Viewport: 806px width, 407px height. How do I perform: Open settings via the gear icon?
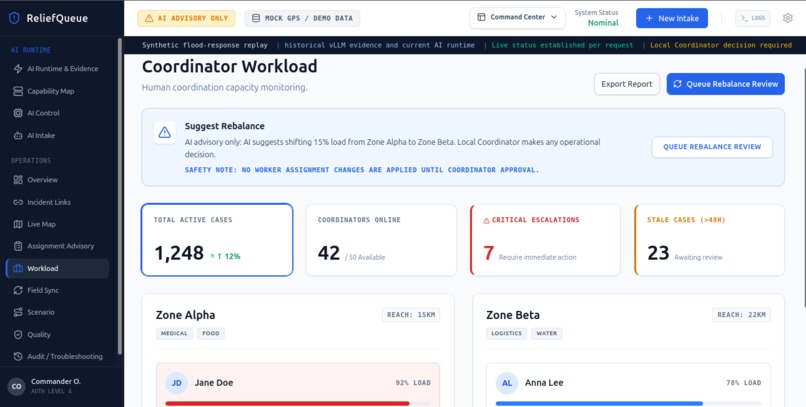[787, 18]
